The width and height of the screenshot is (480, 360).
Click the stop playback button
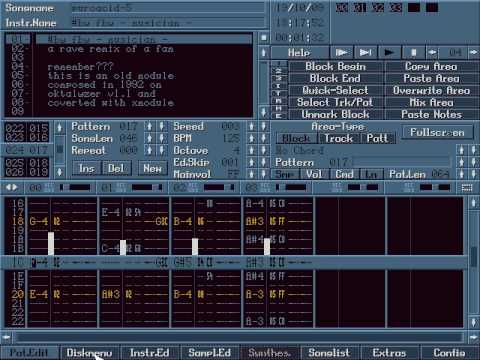413,52
